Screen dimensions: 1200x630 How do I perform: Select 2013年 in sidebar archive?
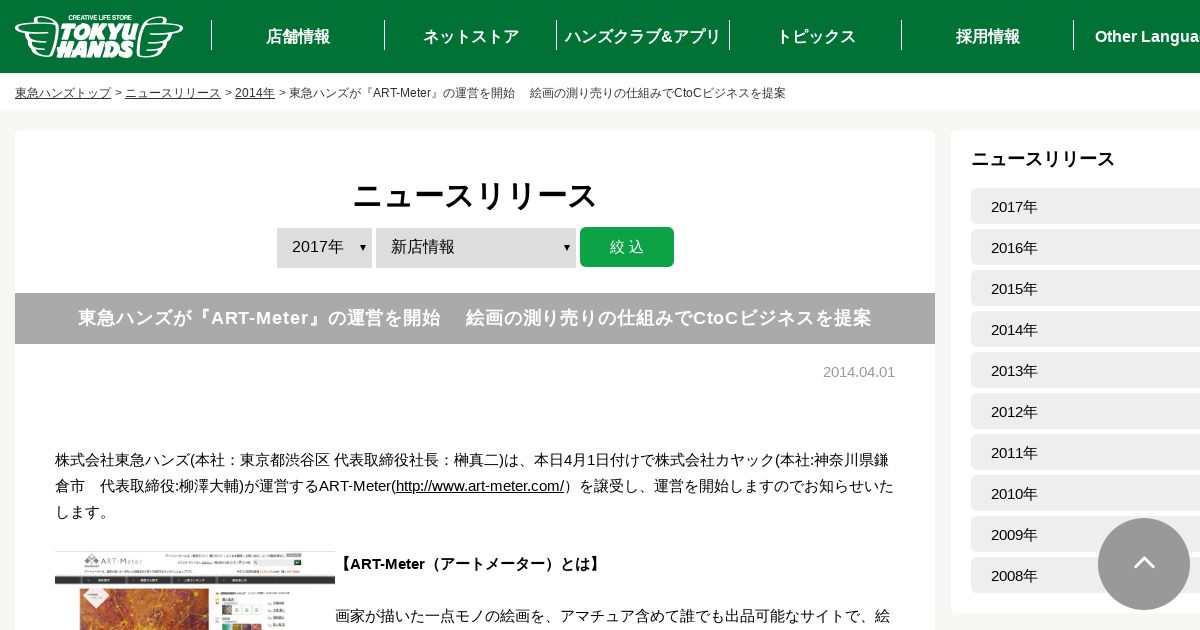pos(1086,370)
